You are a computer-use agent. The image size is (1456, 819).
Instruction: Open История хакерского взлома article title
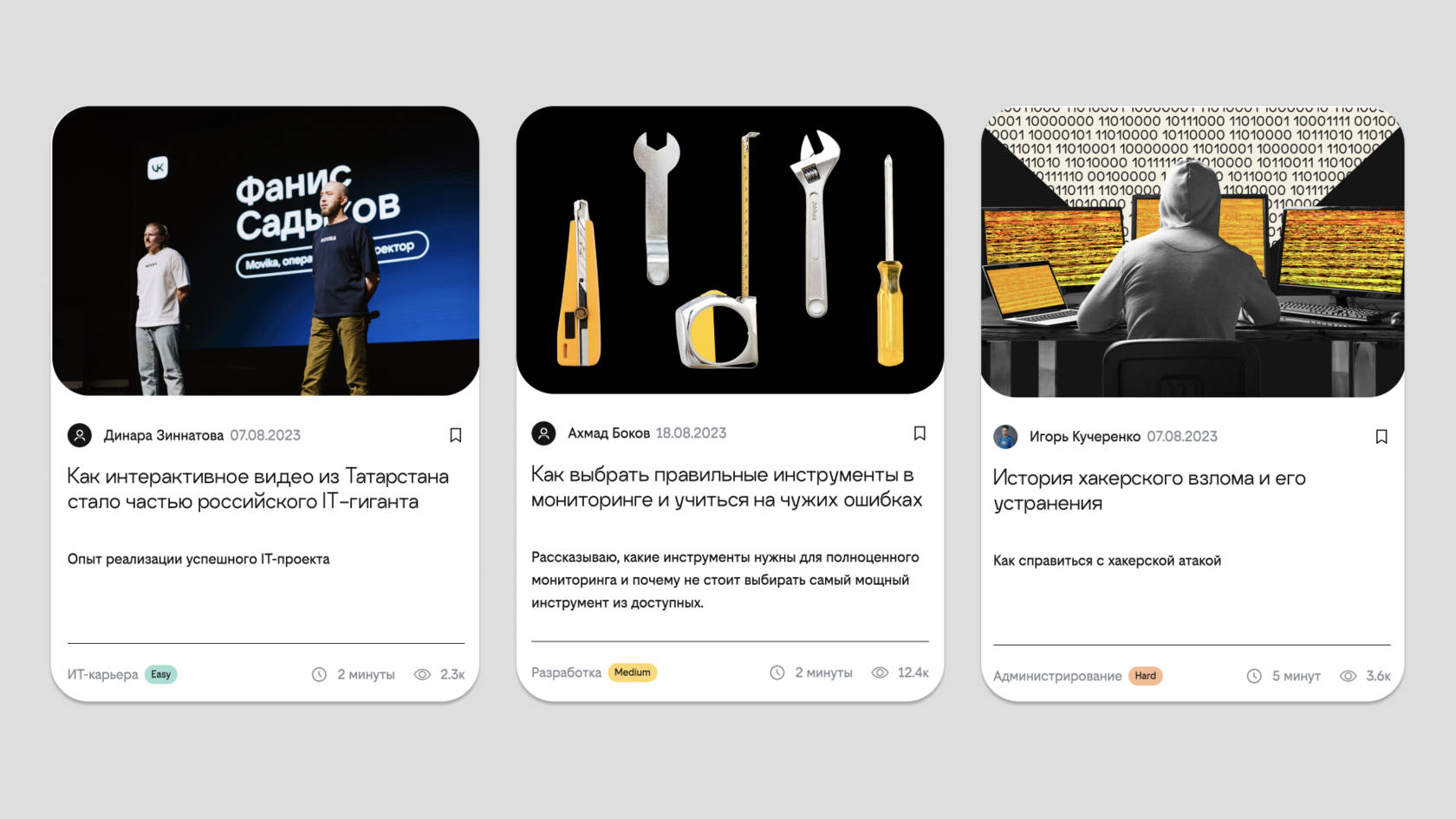click(1149, 491)
